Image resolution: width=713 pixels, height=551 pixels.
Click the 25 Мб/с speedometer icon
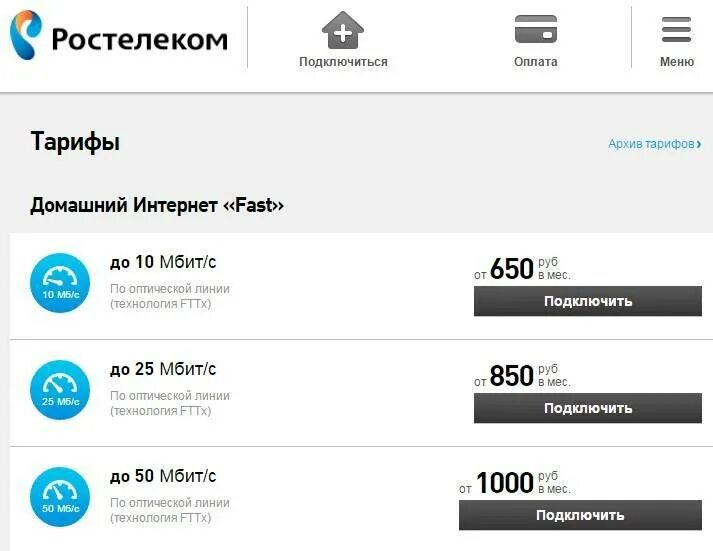click(60, 390)
